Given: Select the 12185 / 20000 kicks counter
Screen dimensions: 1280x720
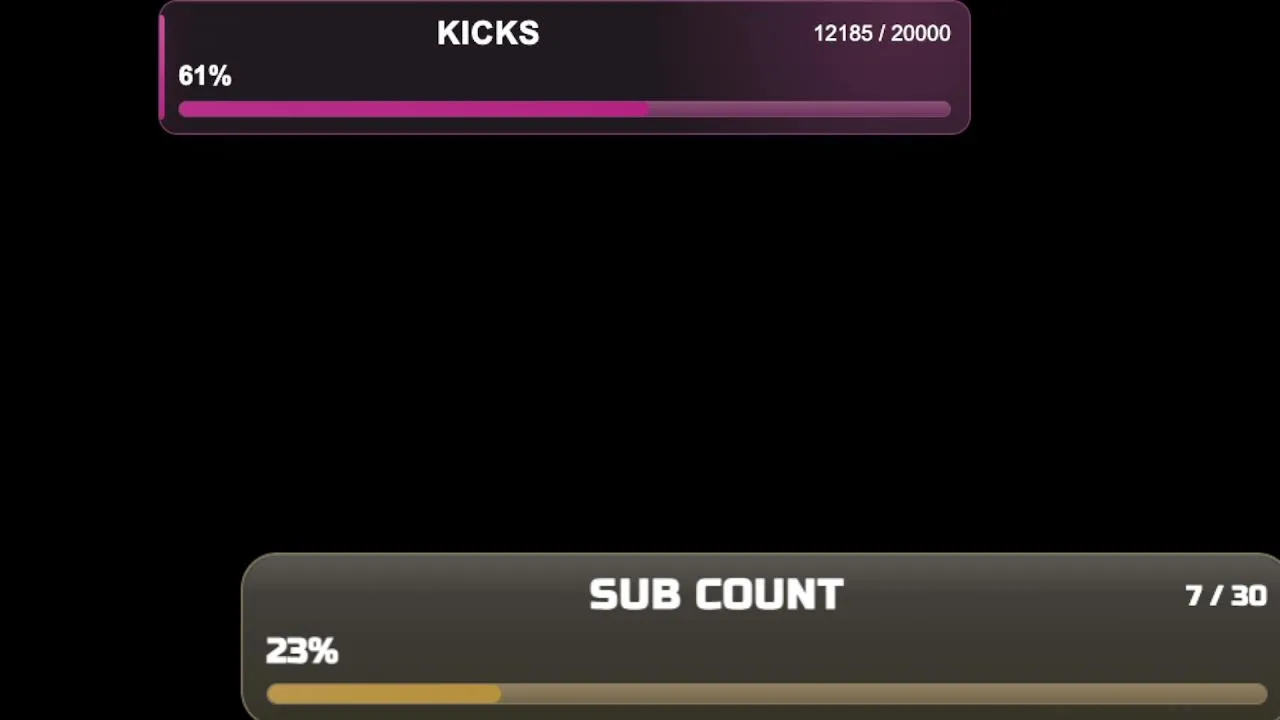Looking at the screenshot, I should click(882, 33).
